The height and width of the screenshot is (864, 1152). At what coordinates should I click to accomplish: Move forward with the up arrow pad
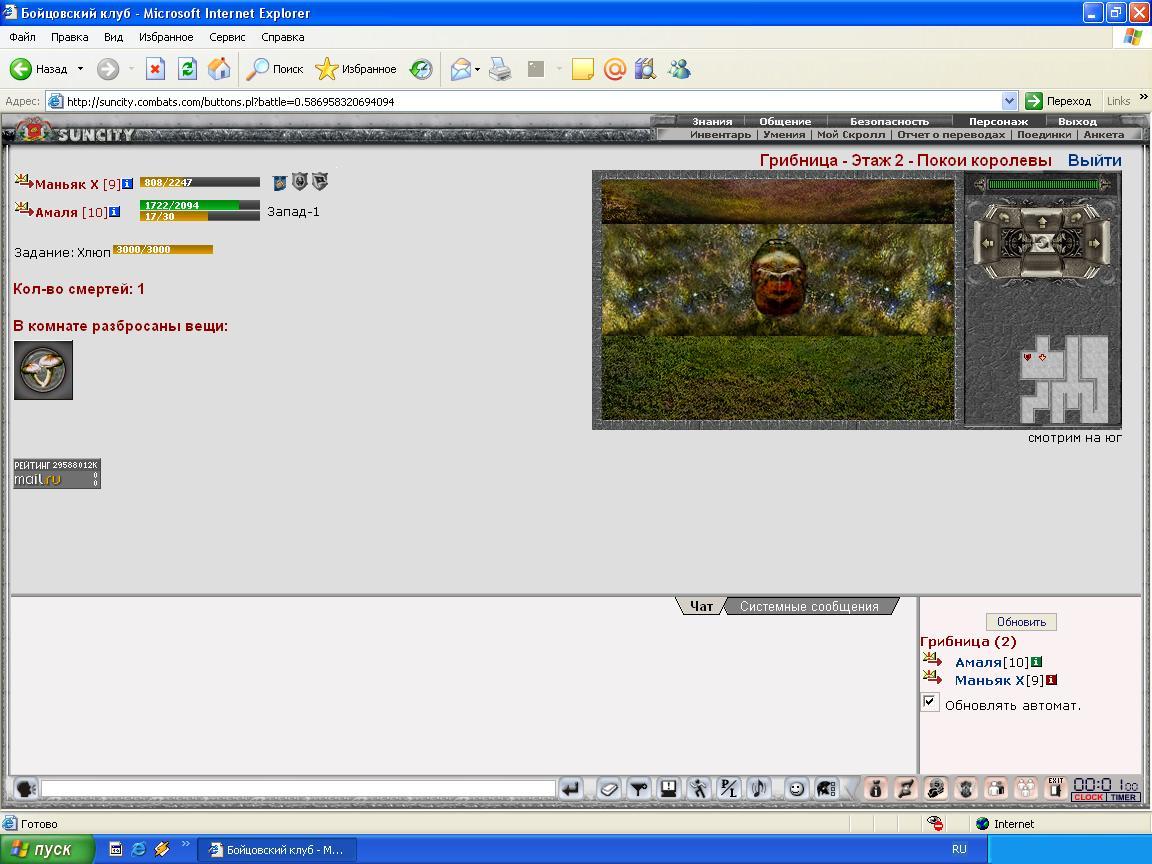point(1043,222)
